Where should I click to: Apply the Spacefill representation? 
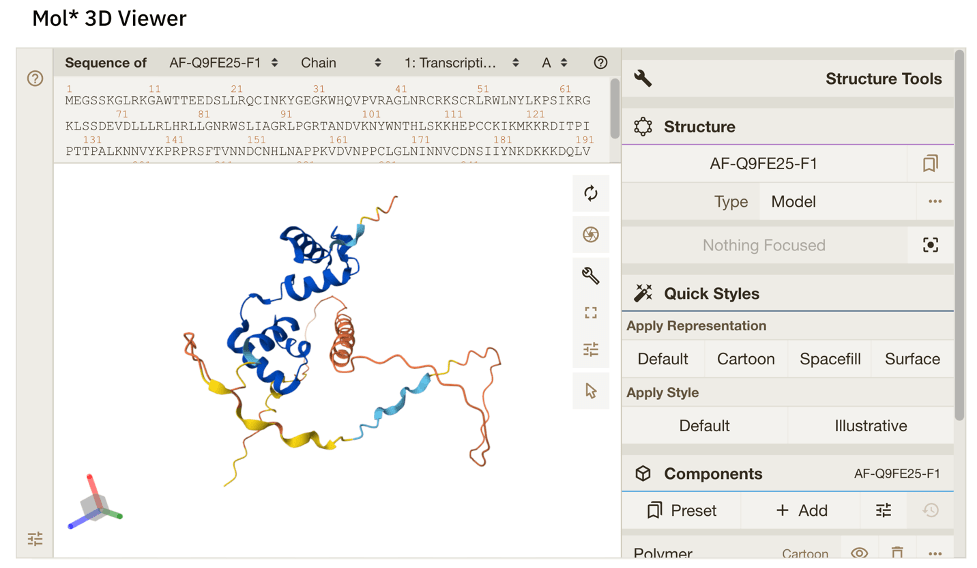(830, 359)
